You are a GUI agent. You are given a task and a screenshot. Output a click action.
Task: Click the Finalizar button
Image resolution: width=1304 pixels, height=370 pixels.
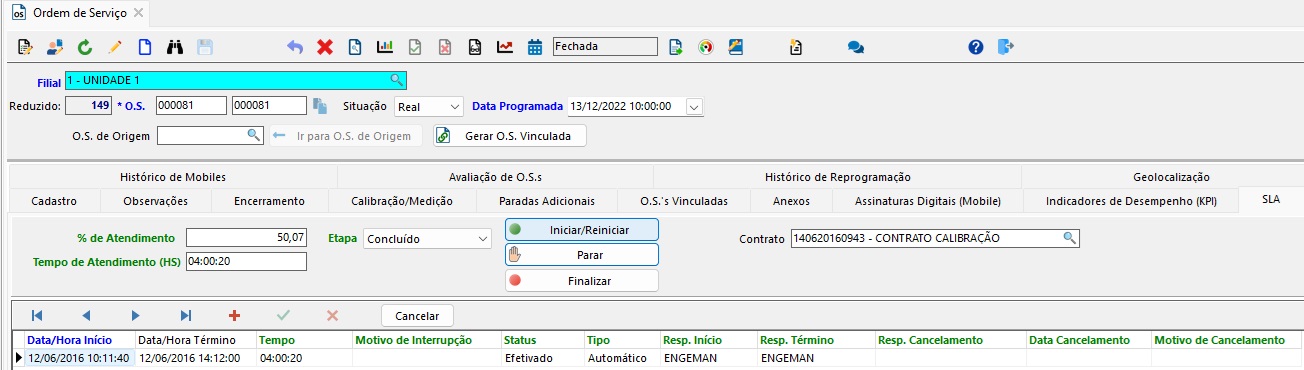582,281
